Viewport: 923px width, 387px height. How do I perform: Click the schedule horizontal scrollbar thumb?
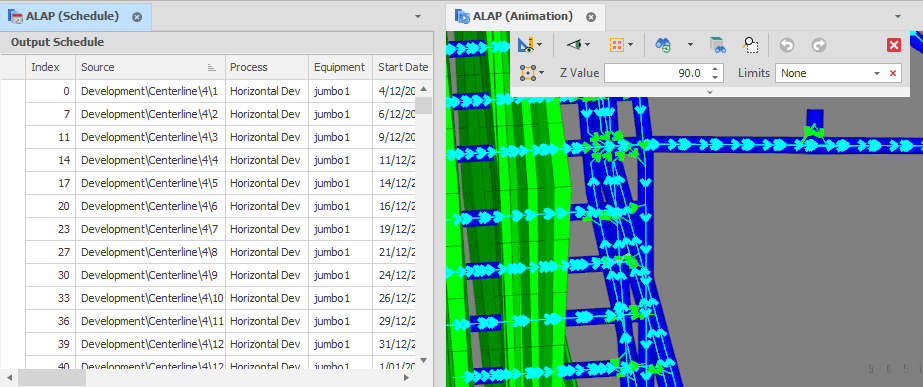pos(52,377)
